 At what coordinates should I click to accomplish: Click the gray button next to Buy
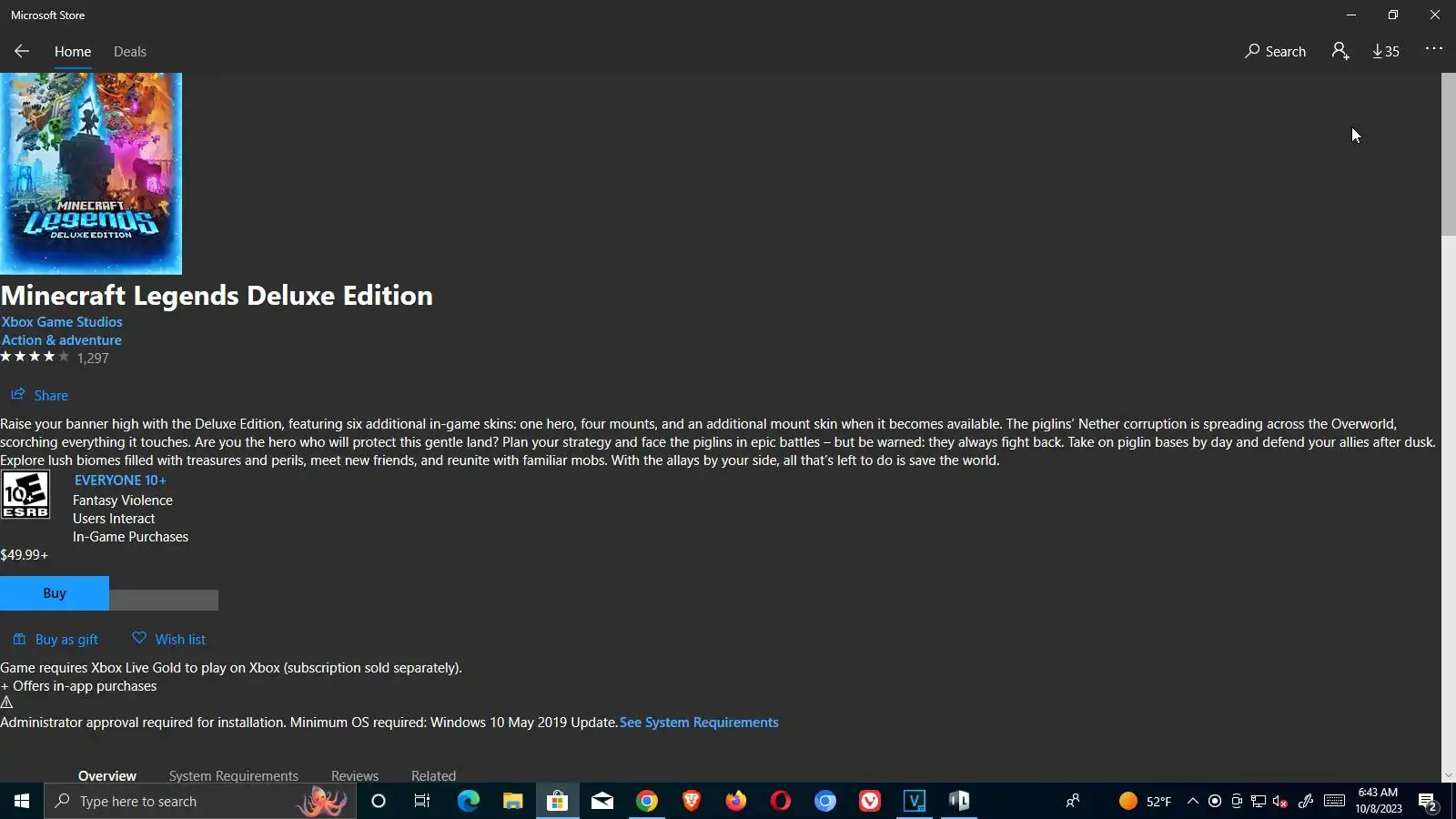pos(164,600)
